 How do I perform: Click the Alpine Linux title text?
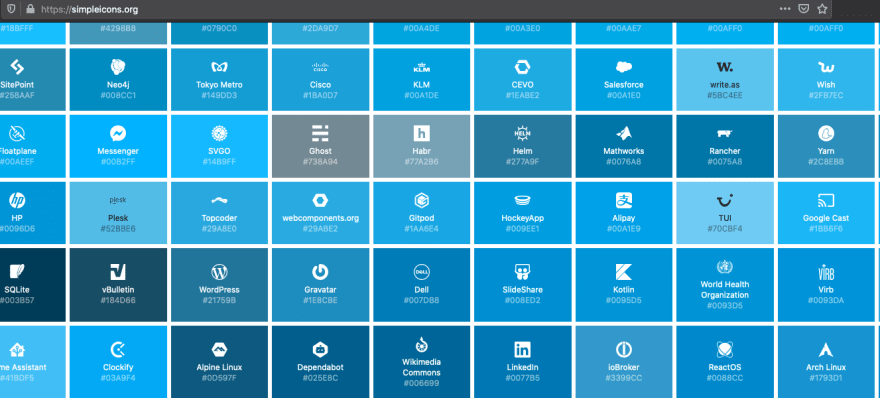(219, 367)
